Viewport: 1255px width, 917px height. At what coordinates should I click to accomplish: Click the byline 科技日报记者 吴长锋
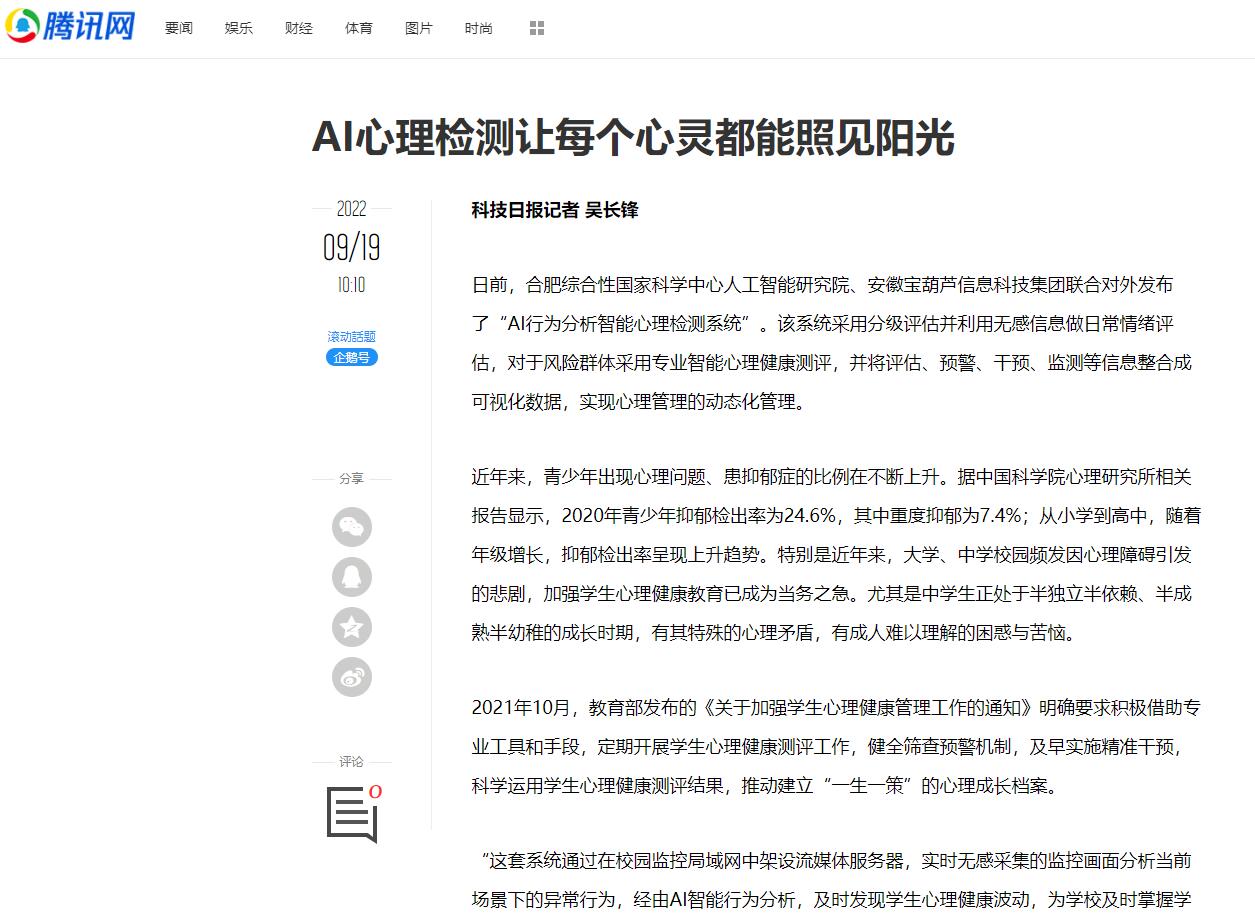[555, 210]
